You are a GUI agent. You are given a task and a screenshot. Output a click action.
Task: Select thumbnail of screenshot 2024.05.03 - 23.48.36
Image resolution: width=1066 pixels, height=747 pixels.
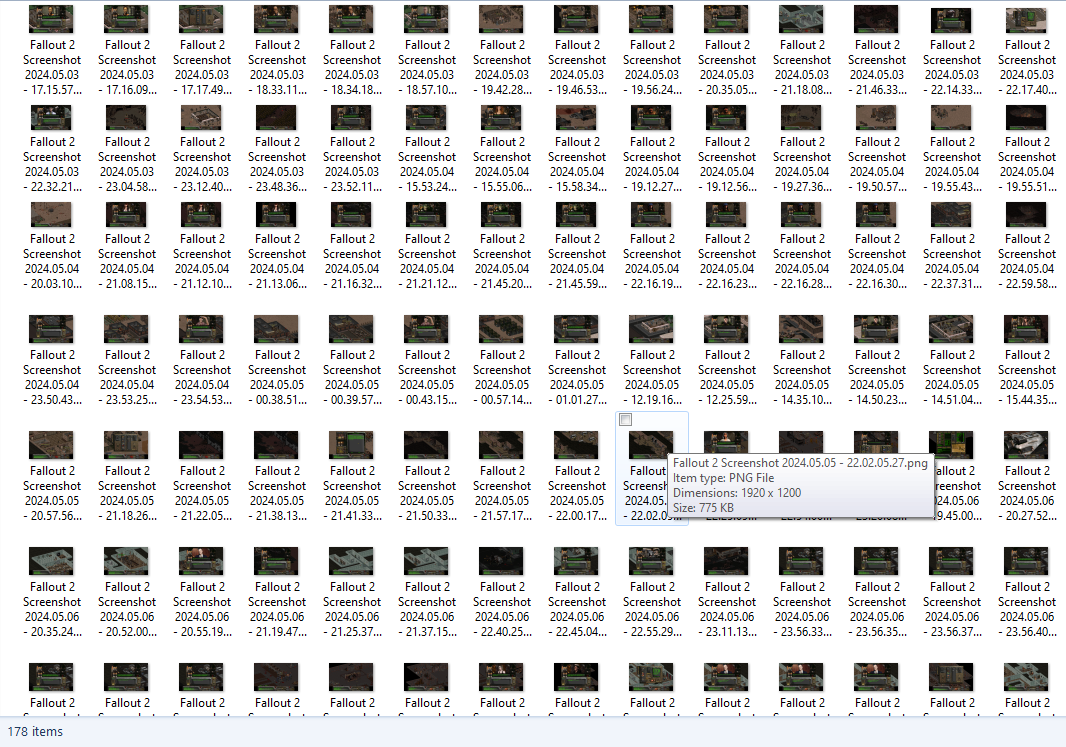277,116
